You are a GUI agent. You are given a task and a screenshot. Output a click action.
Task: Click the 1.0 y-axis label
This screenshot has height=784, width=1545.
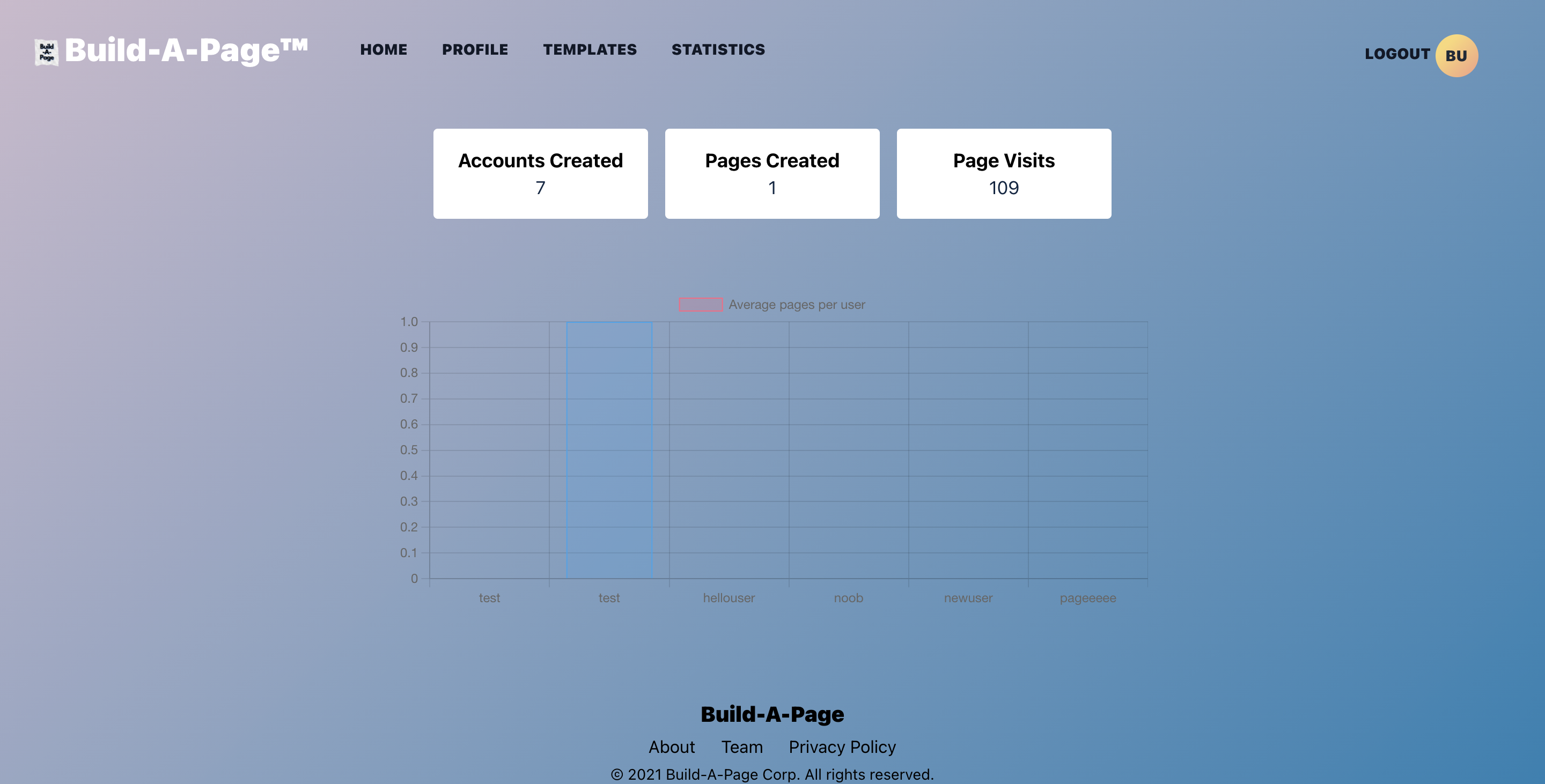pyautogui.click(x=409, y=322)
